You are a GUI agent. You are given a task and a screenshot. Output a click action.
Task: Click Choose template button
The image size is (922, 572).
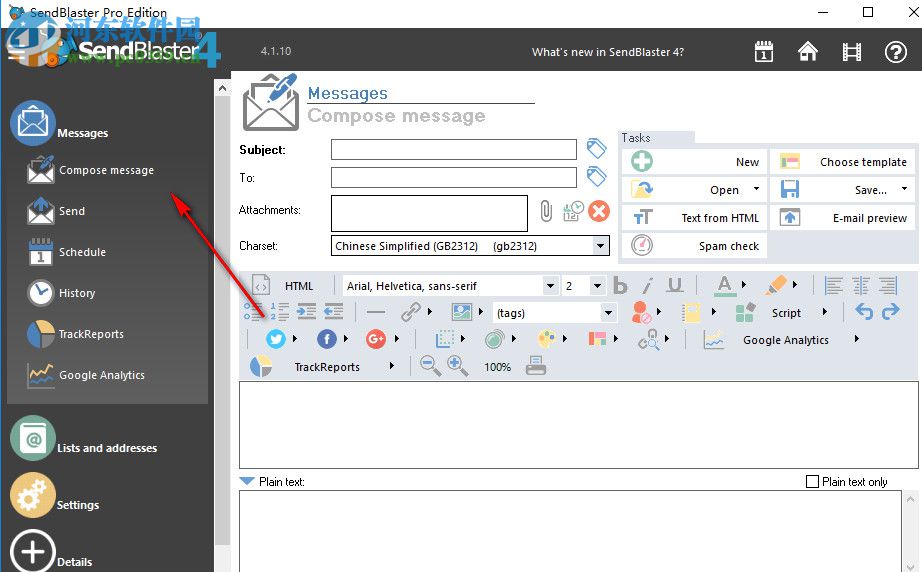(843, 162)
